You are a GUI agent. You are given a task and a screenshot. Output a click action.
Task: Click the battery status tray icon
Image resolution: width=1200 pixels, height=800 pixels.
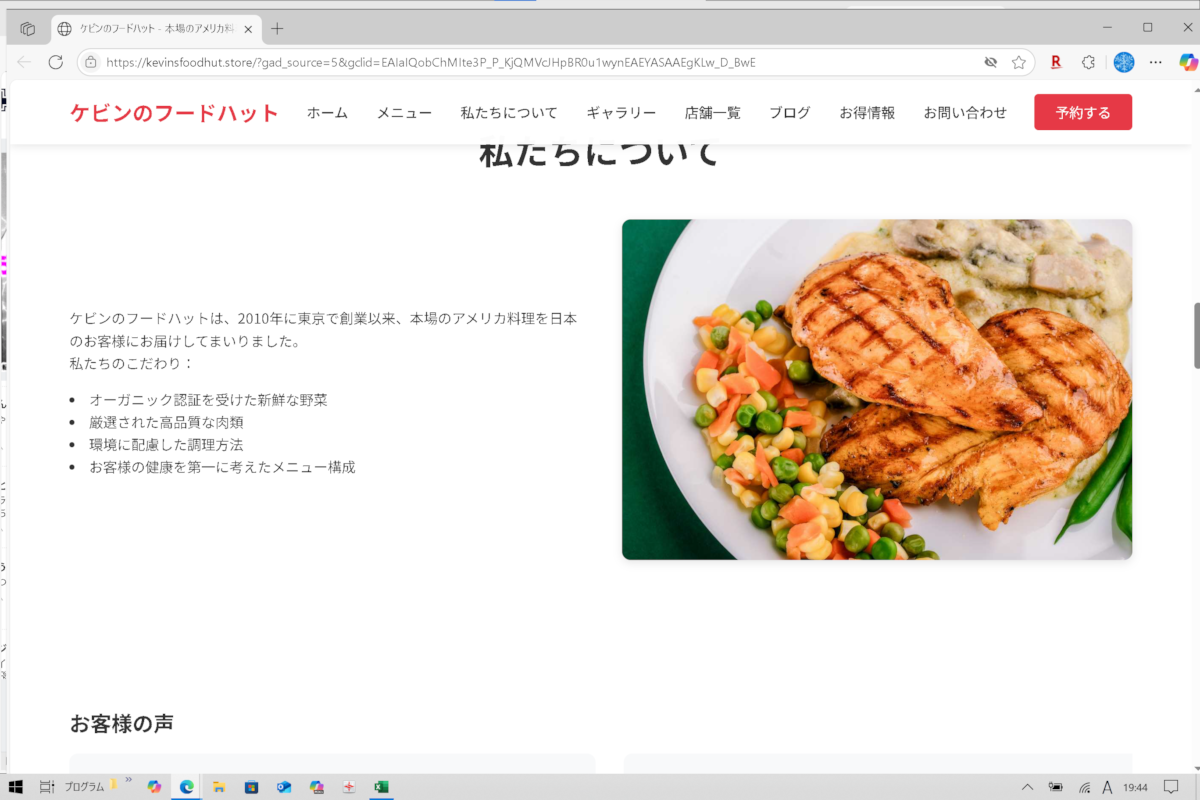coord(1056,787)
